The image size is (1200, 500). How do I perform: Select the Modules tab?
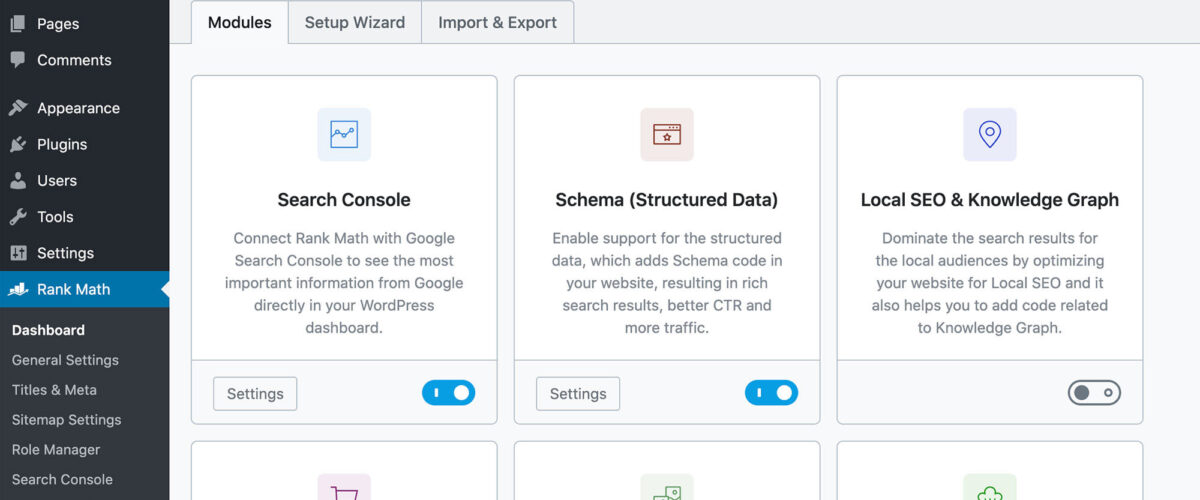(x=240, y=22)
